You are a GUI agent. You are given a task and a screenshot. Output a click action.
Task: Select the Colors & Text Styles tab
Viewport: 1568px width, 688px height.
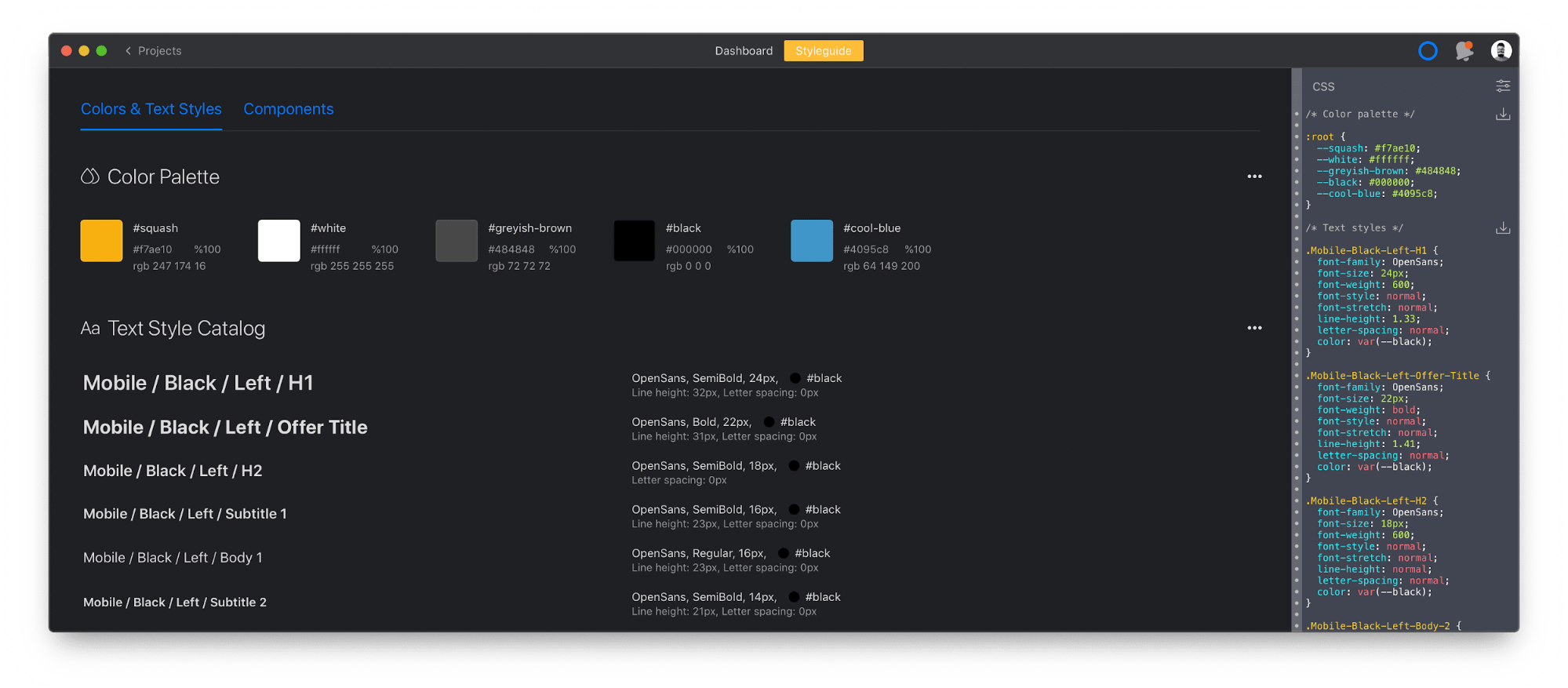click(151, 109)
